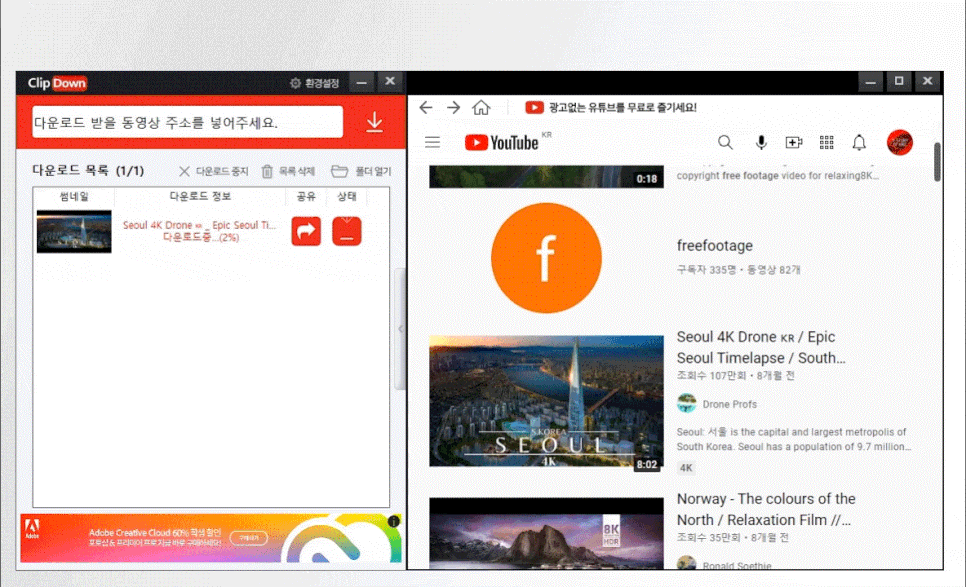This screenshot has width=966, height=587.
Task: Close the ClipDown panel
Action: pyautogui.click(x=390, y=82)
